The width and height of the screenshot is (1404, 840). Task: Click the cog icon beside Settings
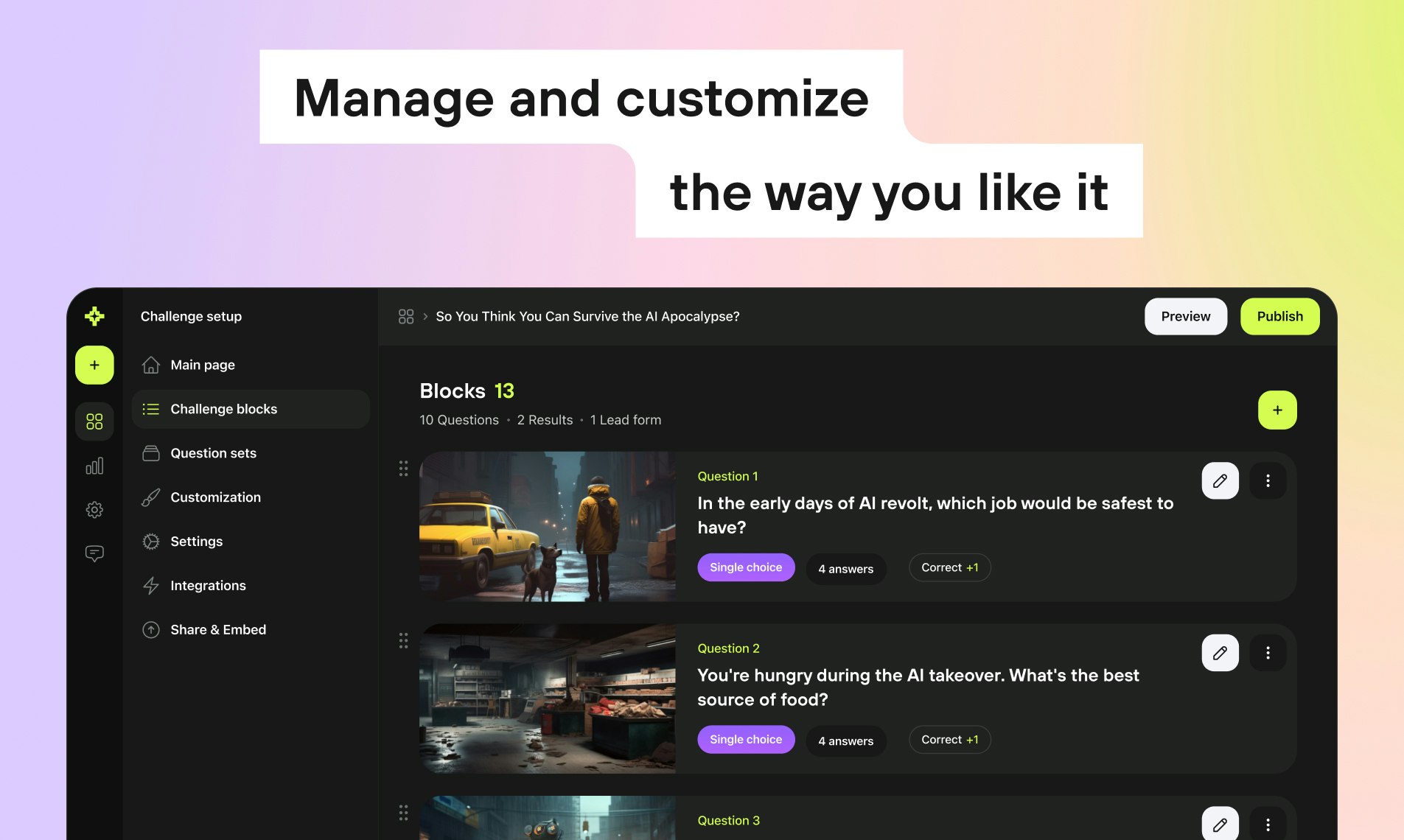(151, 542)
